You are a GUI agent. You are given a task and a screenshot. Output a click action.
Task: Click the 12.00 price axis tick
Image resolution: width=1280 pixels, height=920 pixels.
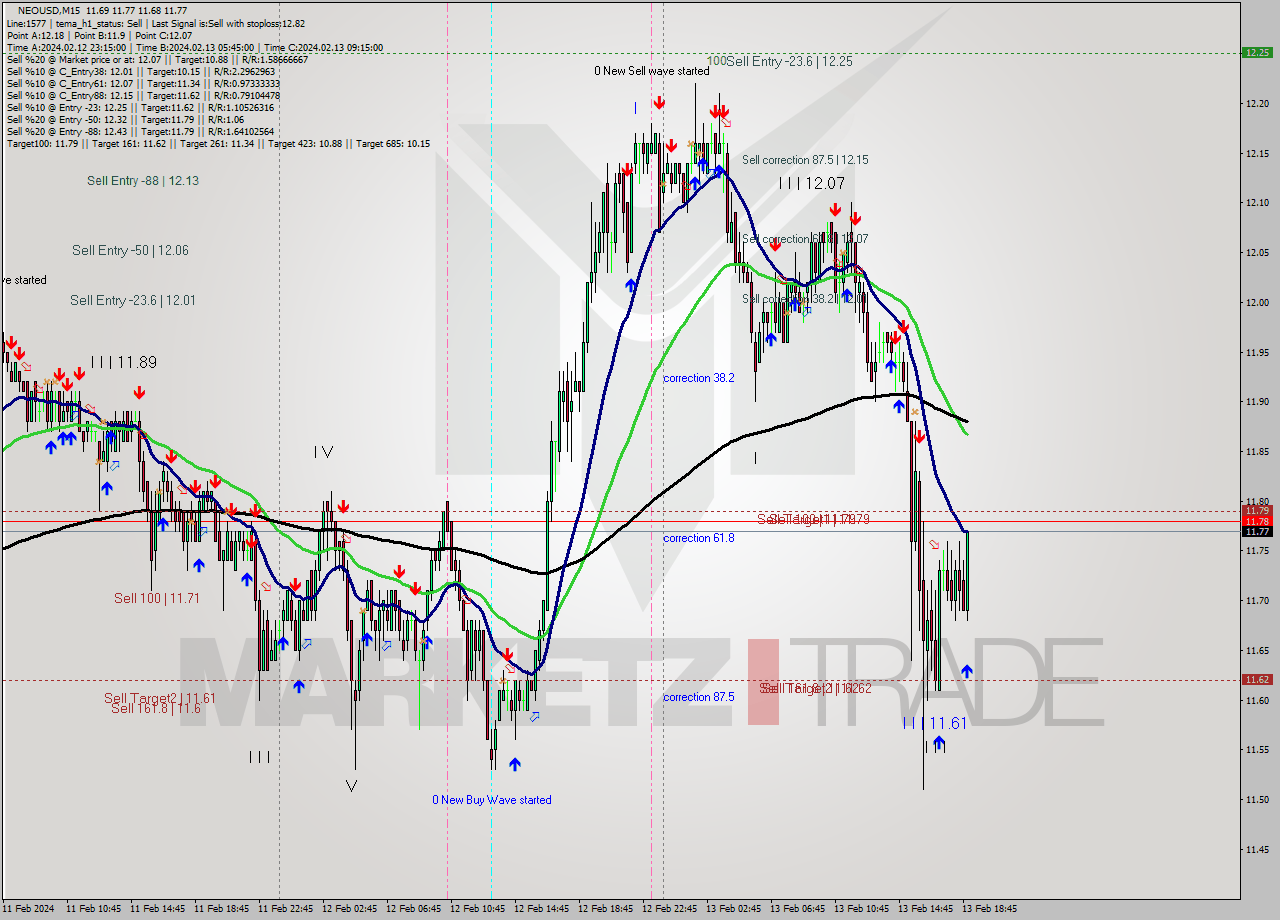coord(1257,302)
